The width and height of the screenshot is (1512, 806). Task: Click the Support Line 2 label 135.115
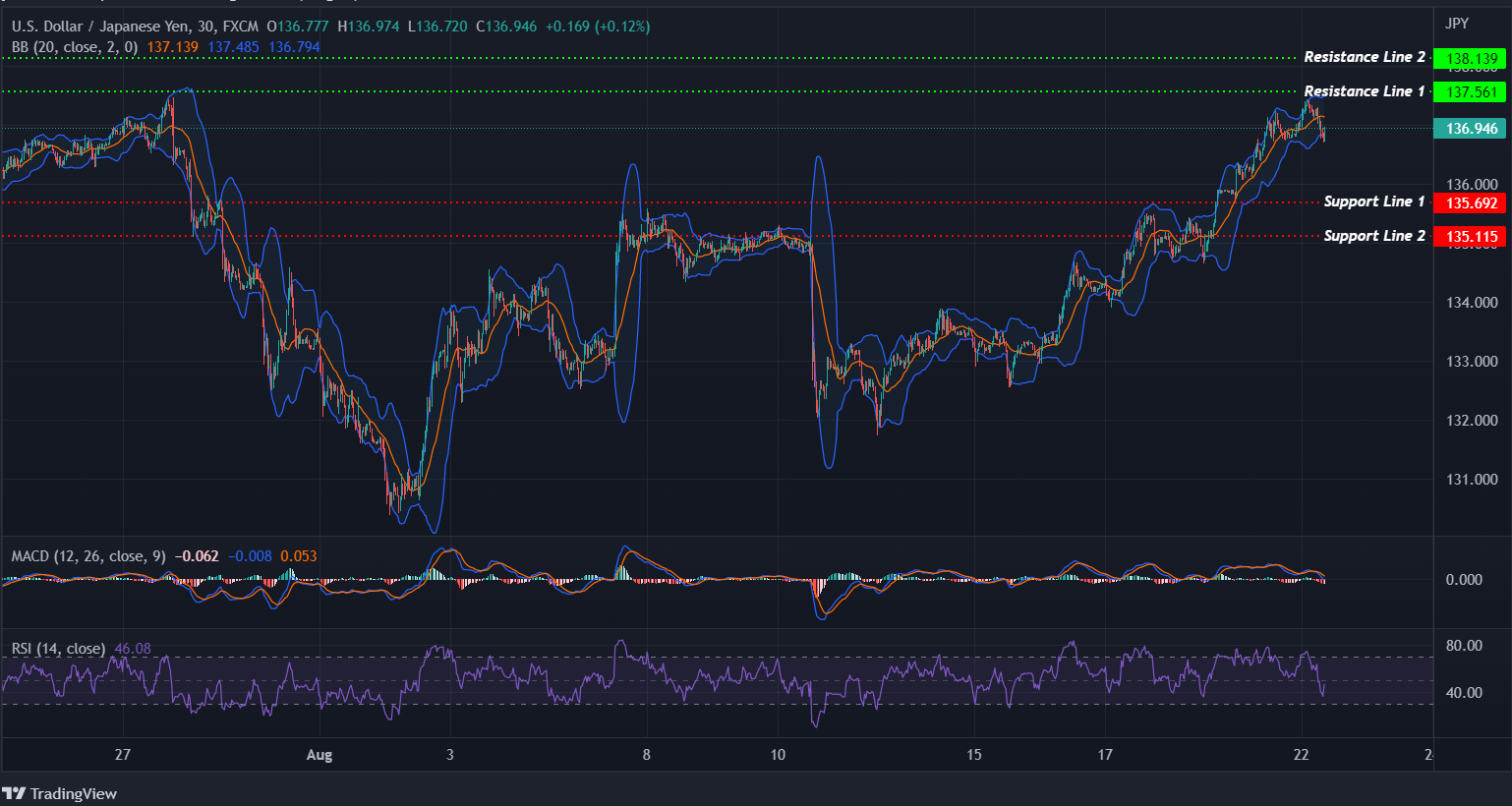pyautogui.click(x=1470, y=236)
